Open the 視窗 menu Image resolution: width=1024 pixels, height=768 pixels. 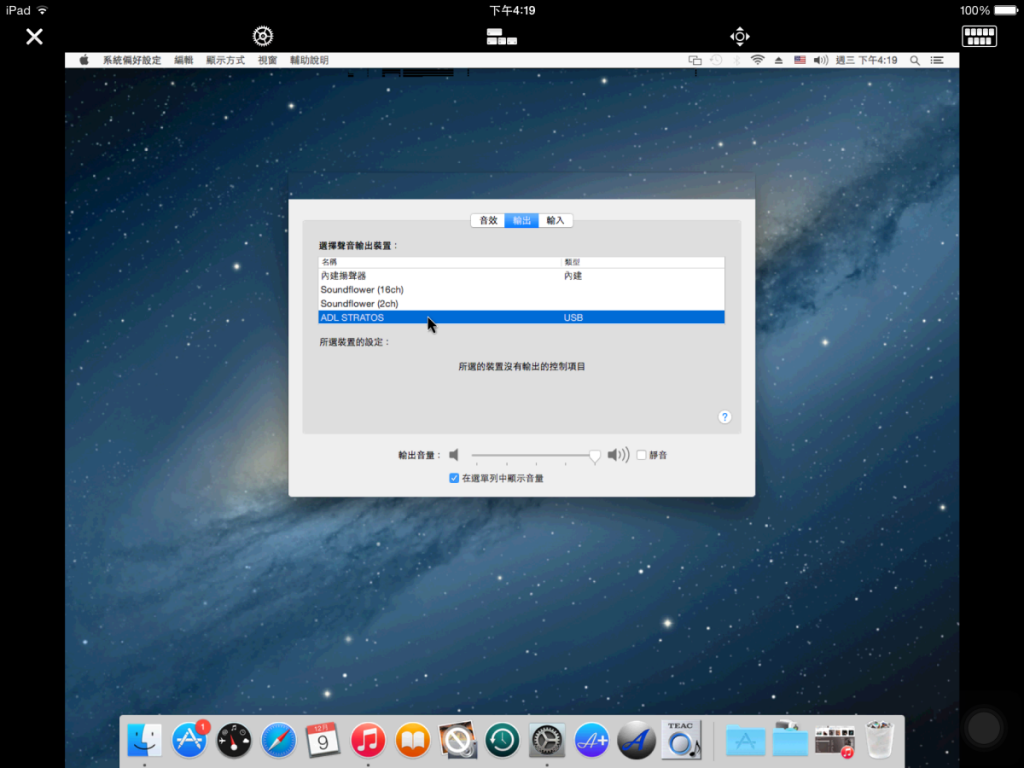coord(265,59)
